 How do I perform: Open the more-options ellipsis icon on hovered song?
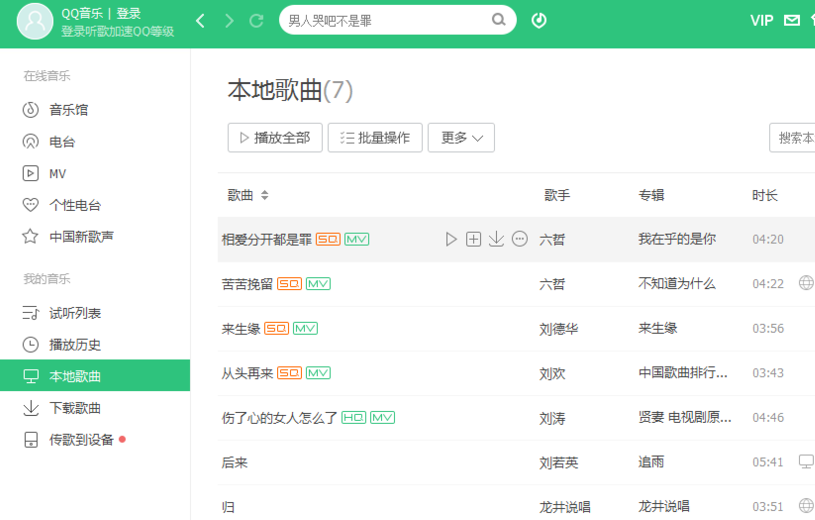coord(519,239)
